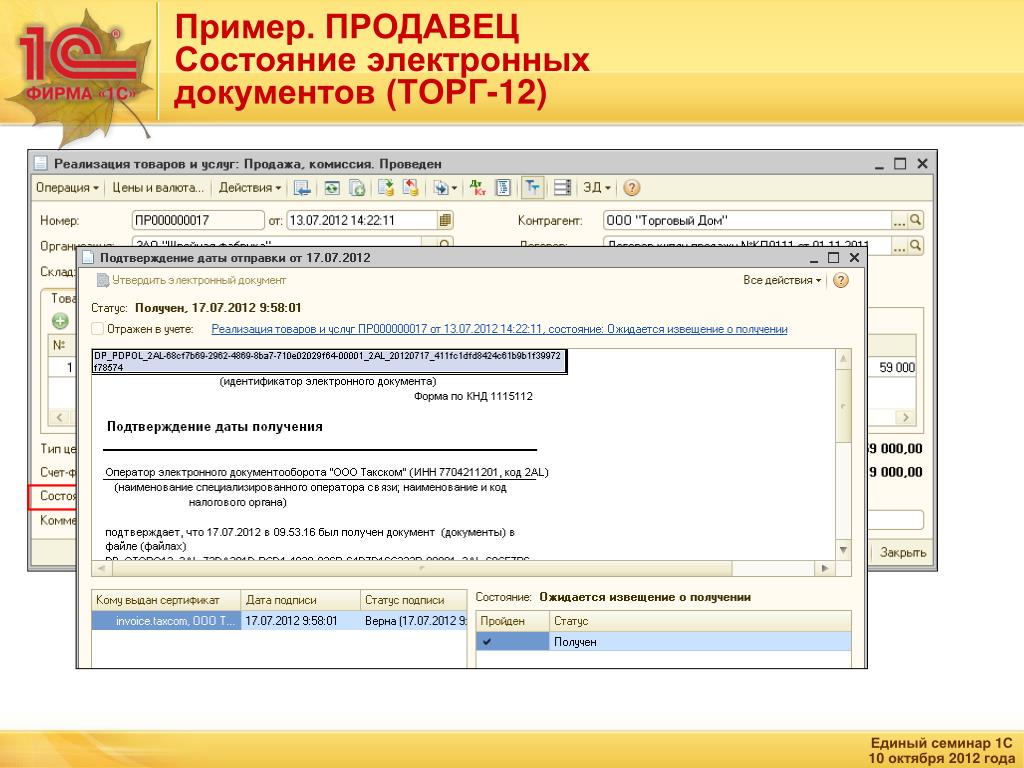Click the Статус column header in states table
This screenshot has height=768, width=1024.
(x=700, y=621)
